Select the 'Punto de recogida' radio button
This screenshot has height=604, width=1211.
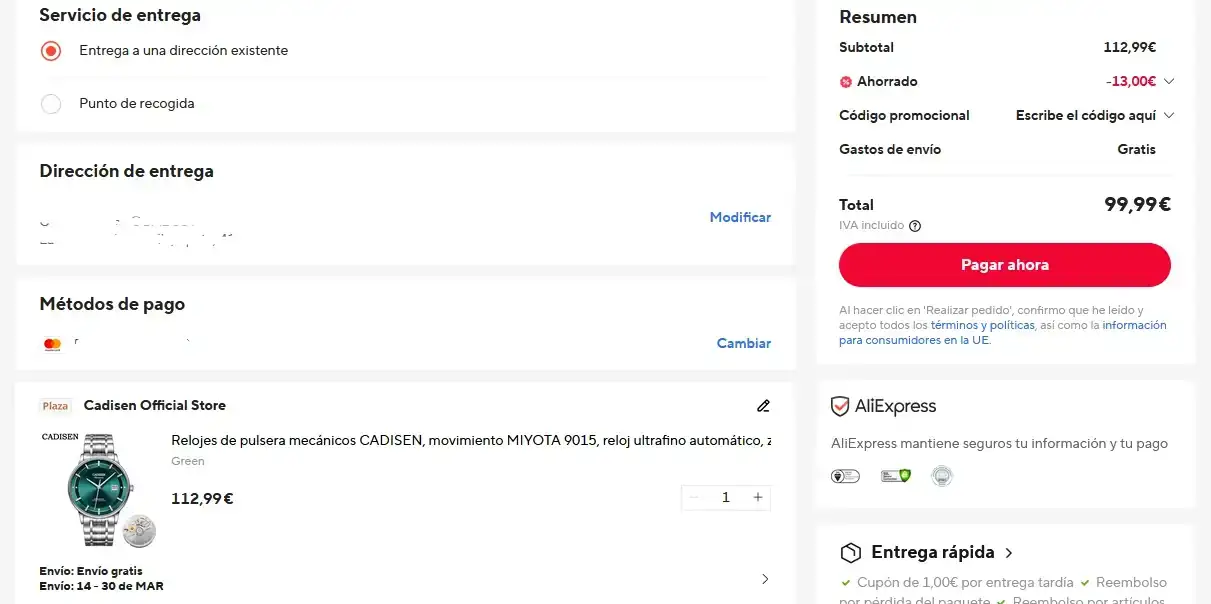click(51, 104)
